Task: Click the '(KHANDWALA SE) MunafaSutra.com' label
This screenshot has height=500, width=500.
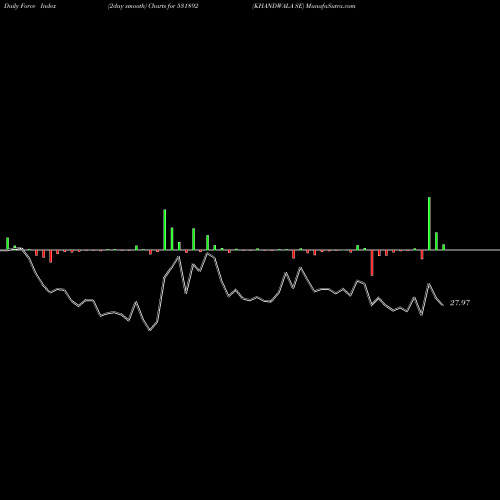Action: pos(304,6)
